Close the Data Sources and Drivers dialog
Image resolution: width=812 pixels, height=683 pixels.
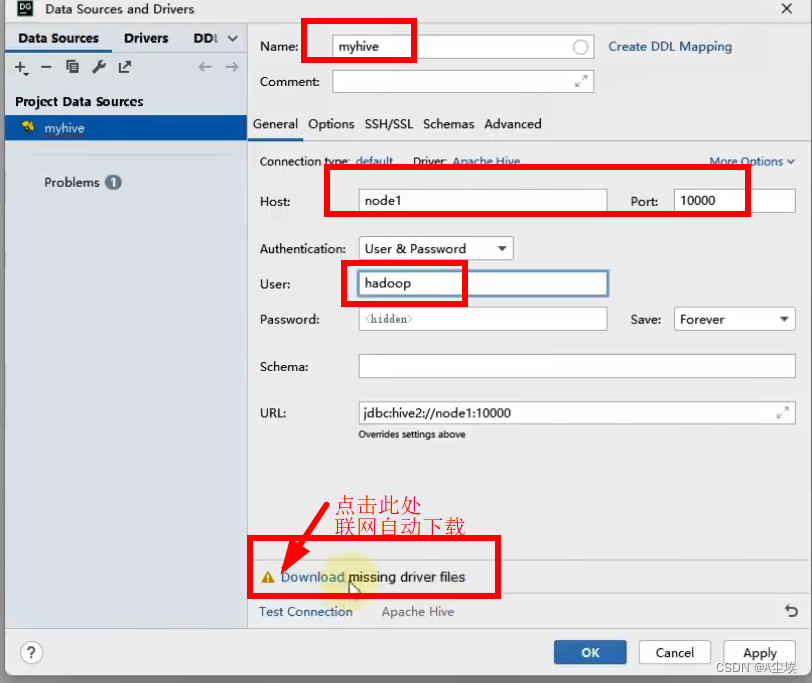click(786, 9)
